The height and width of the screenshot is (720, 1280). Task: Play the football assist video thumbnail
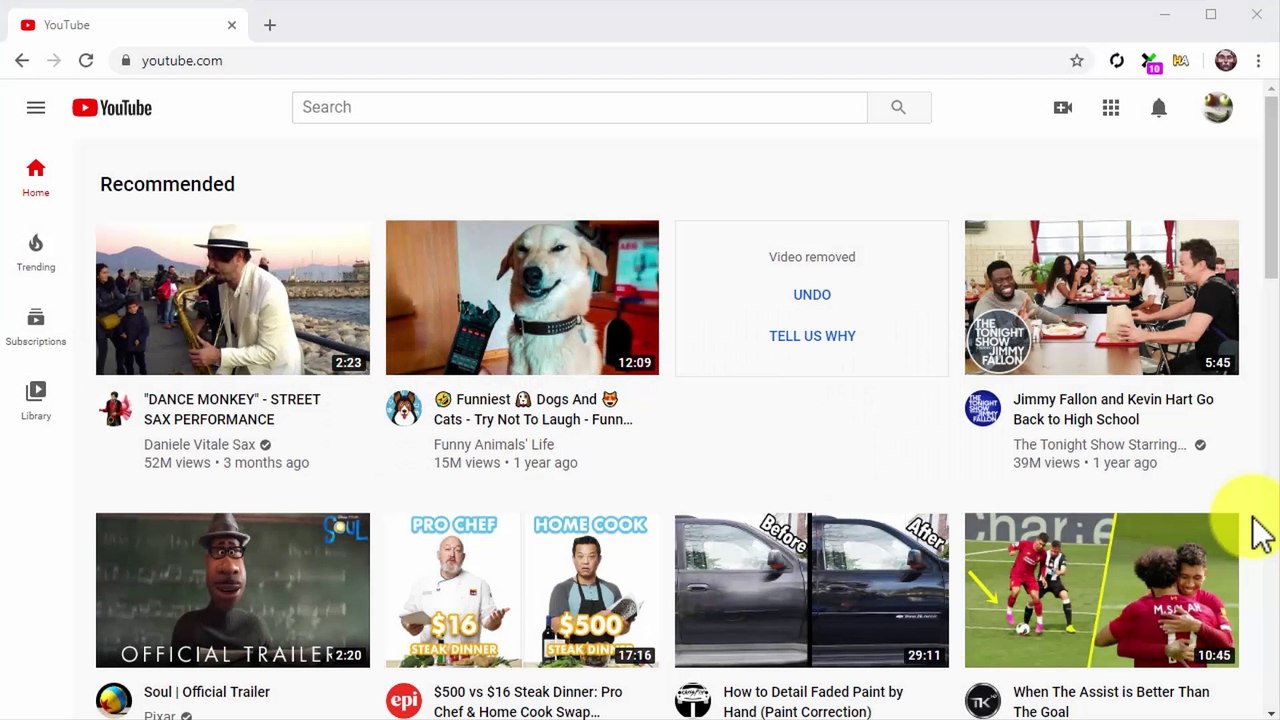coord(1102,590)
